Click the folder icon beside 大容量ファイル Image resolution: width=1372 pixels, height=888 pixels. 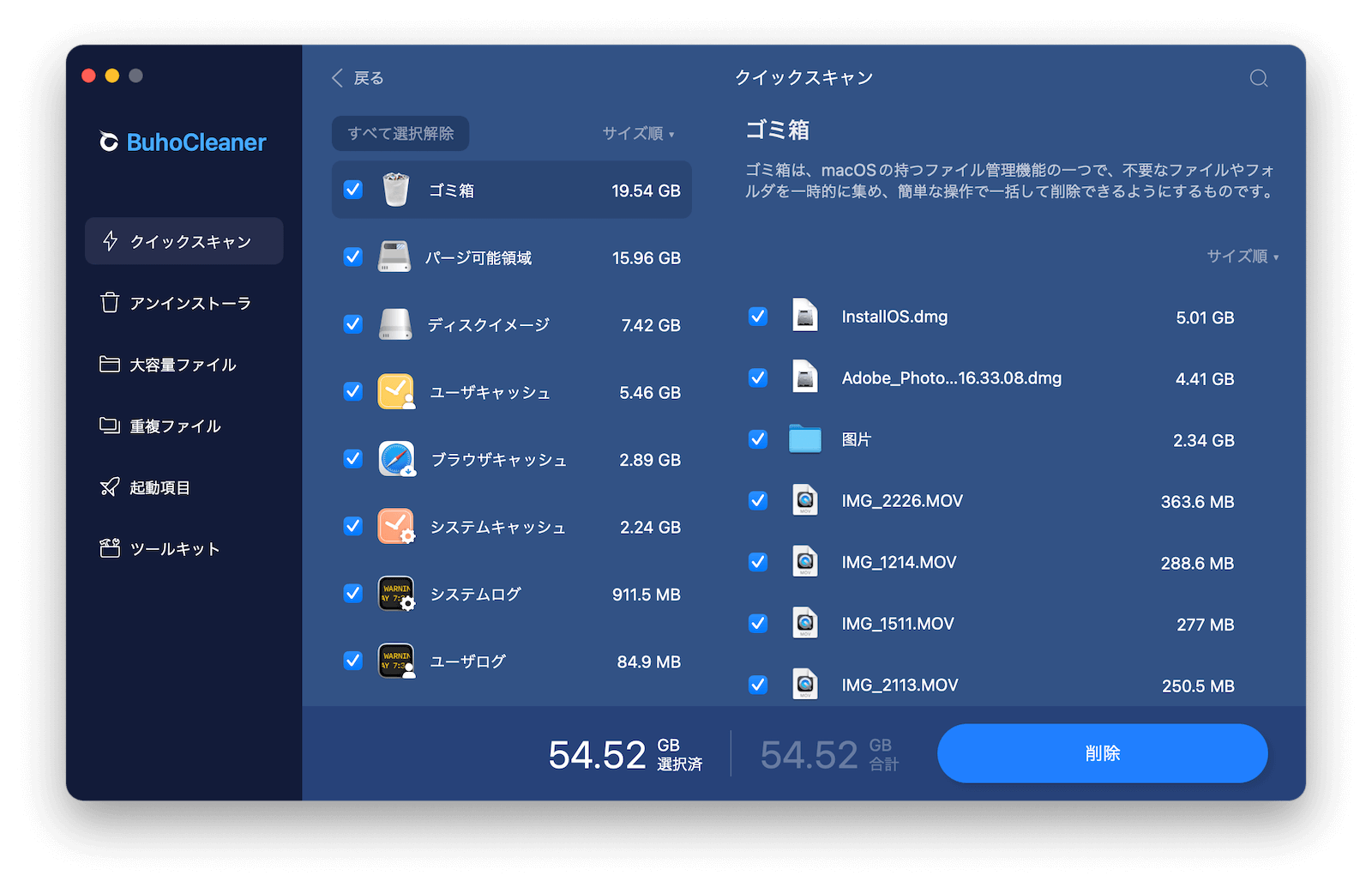(110, 365)
